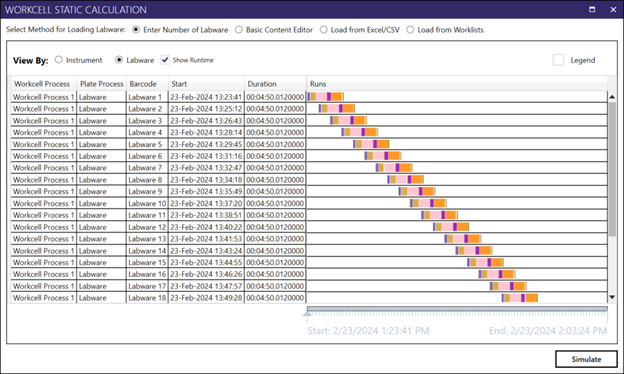Select Enter Number of Labware radio option
This screenshot has width=624, height=374.
pyautogui.click(x=136, y=30)
